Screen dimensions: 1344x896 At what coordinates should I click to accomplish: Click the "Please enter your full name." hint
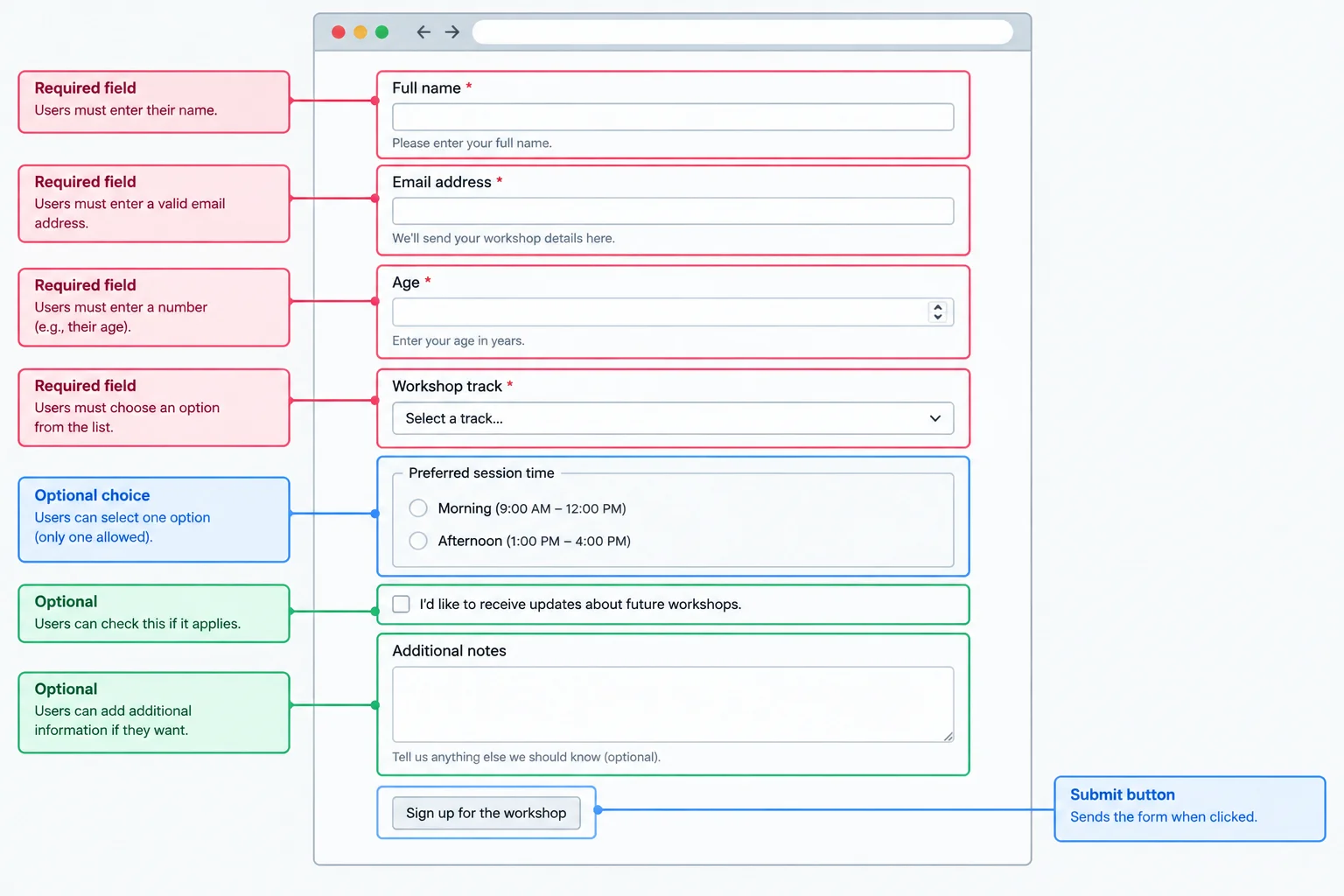[472, 143]
